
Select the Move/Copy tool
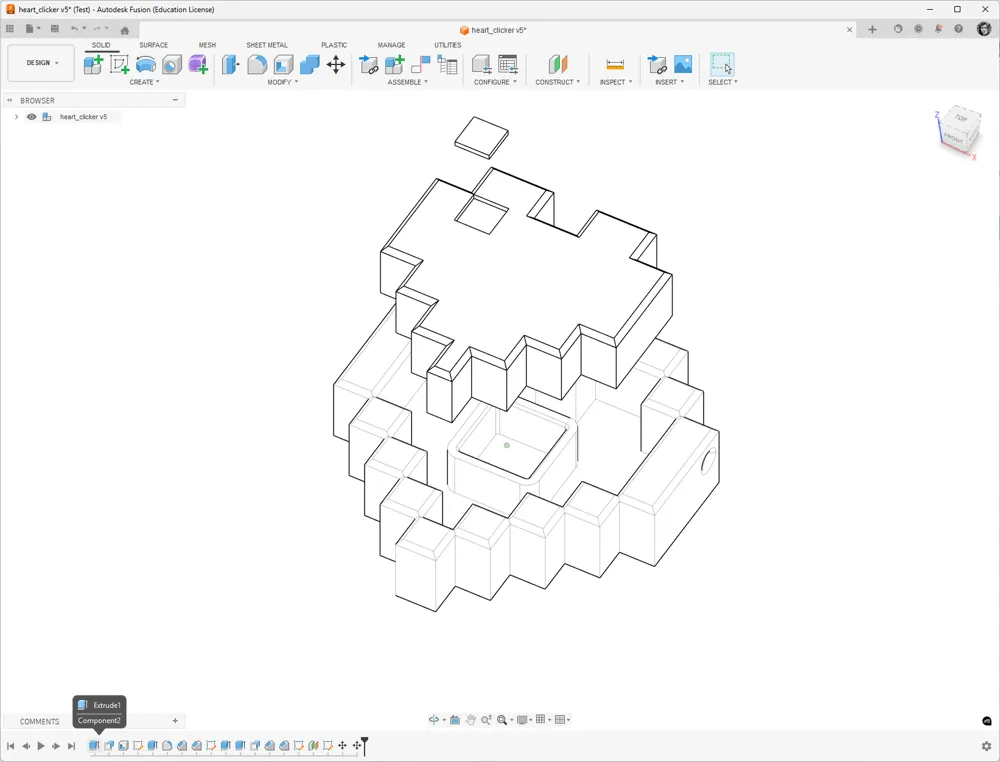(x=336, y=64)
